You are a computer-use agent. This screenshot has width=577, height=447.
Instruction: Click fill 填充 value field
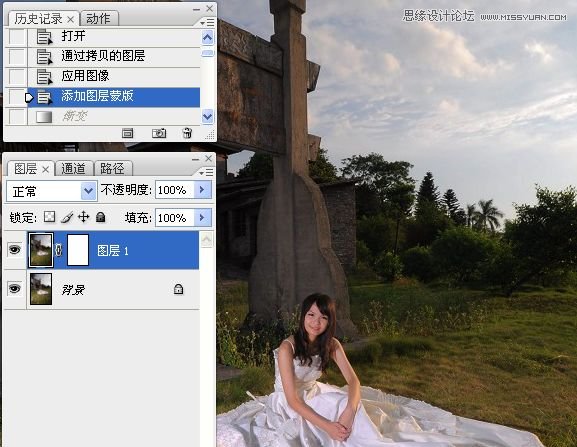pos(175,217)
